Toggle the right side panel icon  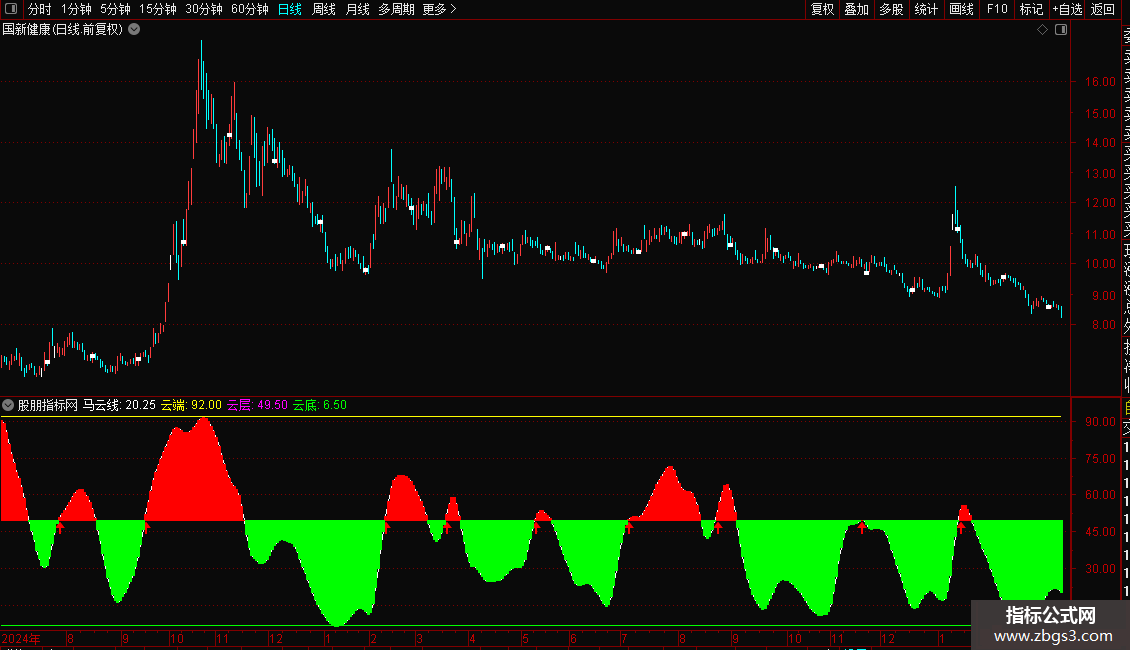[x=1061, y=30]
